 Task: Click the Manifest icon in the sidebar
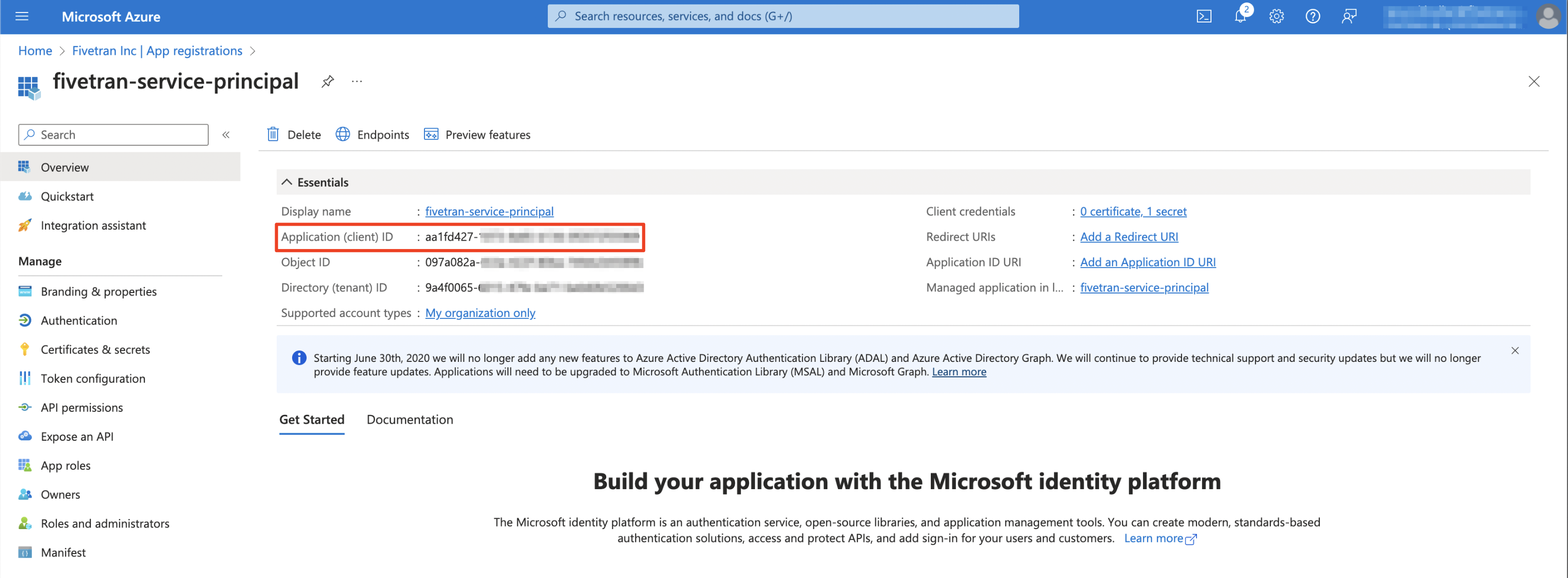(x=25, y=553)
